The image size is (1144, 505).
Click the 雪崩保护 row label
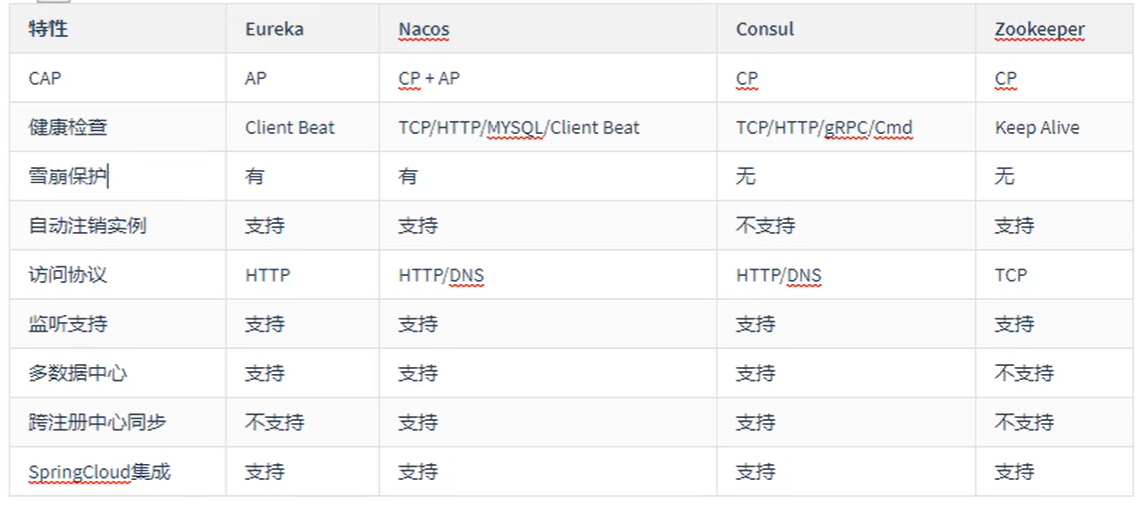(x=68, y=176)
